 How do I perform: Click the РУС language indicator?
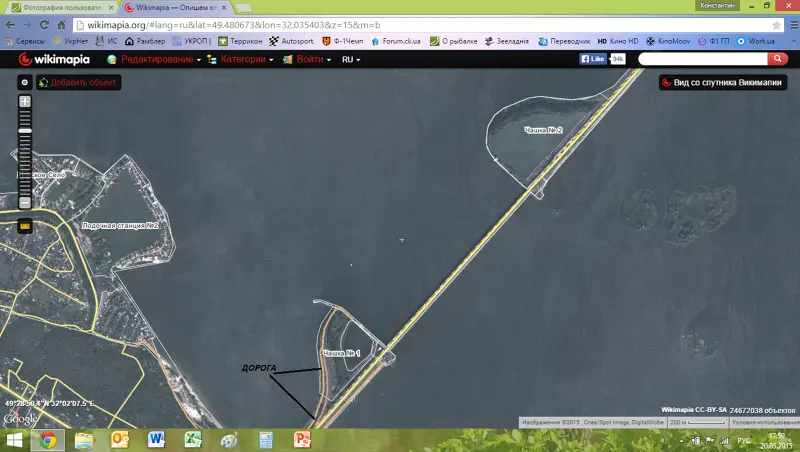click(744, 441)
